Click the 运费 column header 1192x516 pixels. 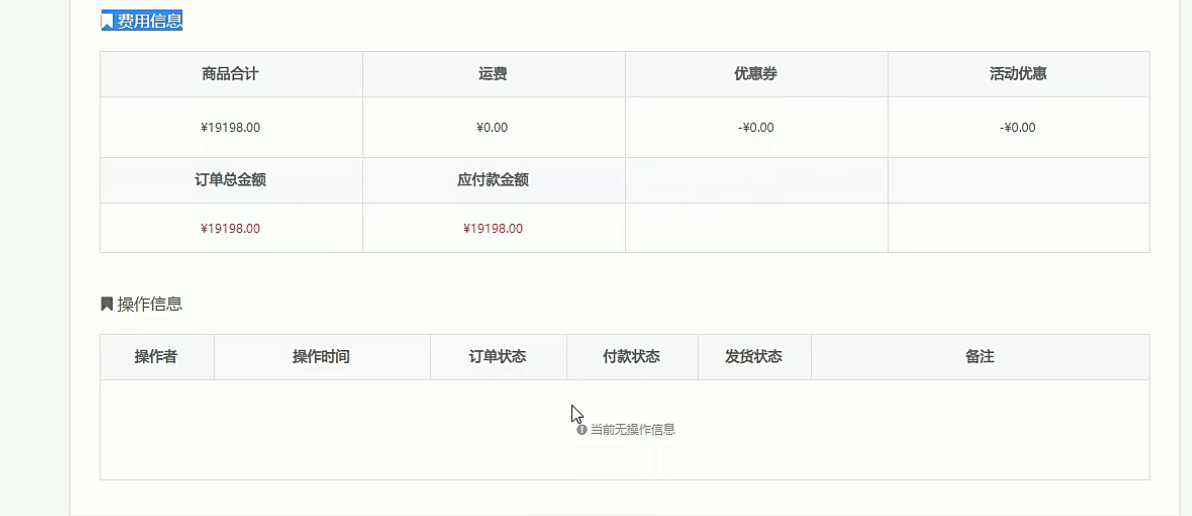(x=493, y=74)
